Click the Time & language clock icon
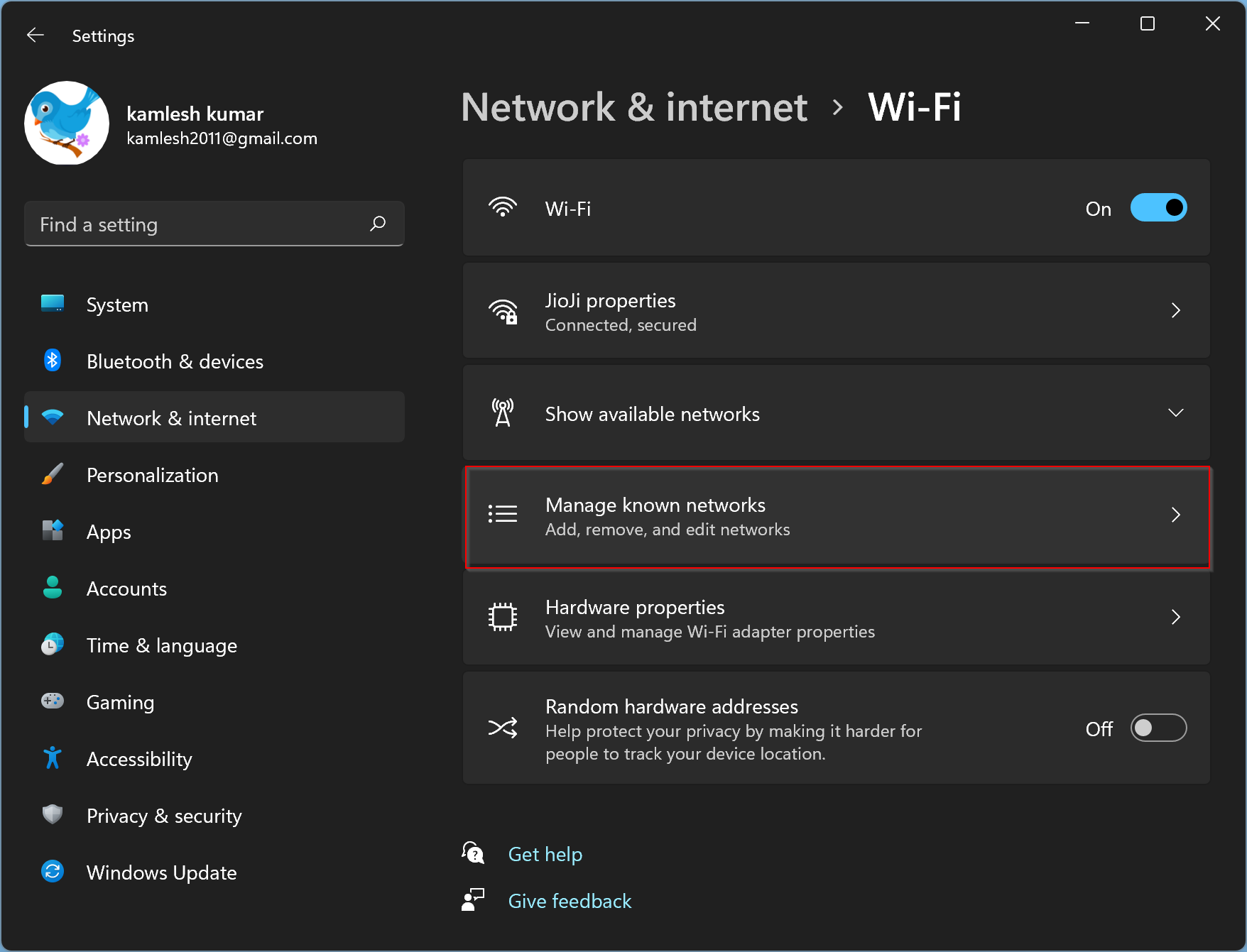 [x=53, y=645]
